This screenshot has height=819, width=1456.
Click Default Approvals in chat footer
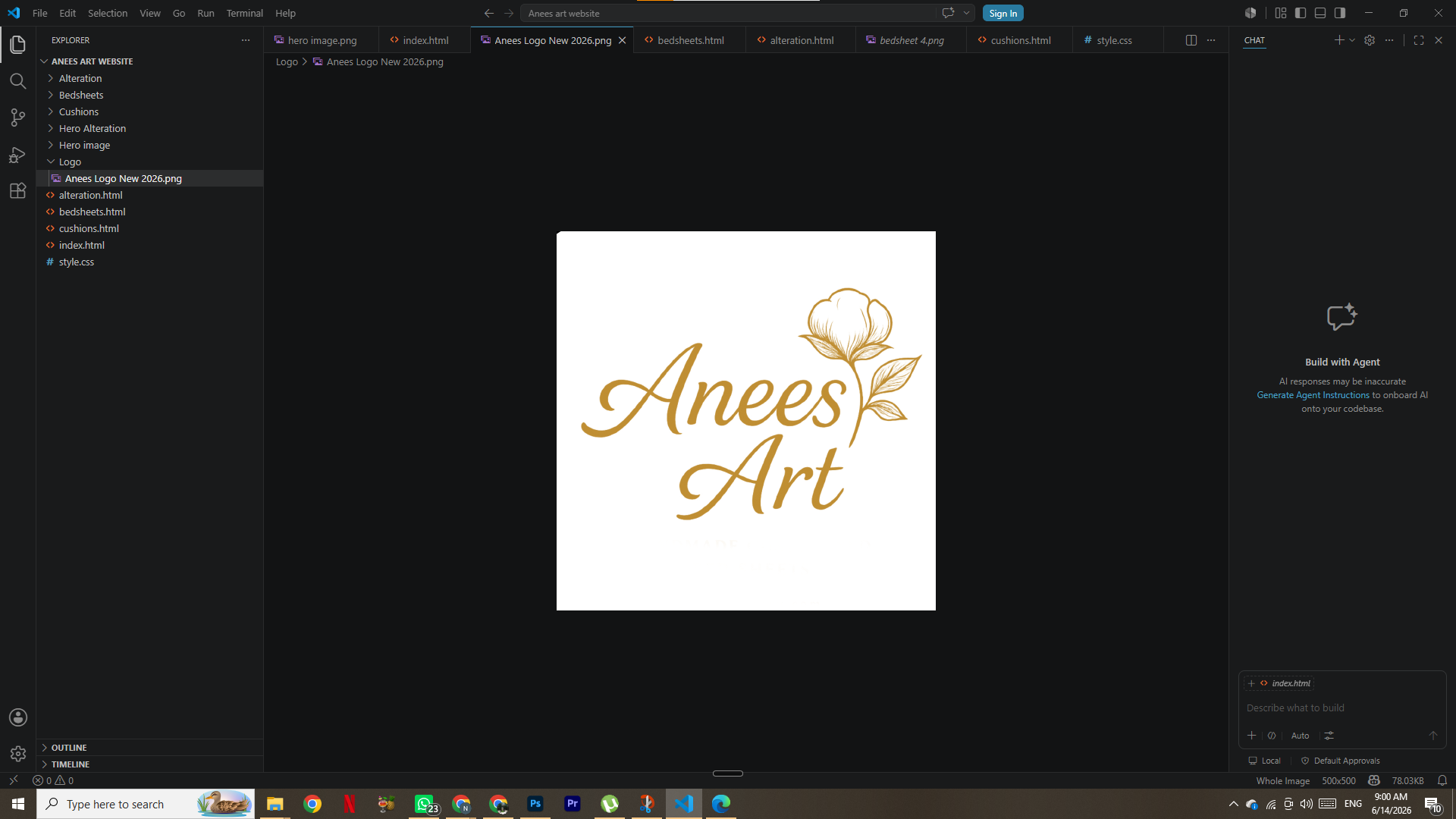point(1341,761)
